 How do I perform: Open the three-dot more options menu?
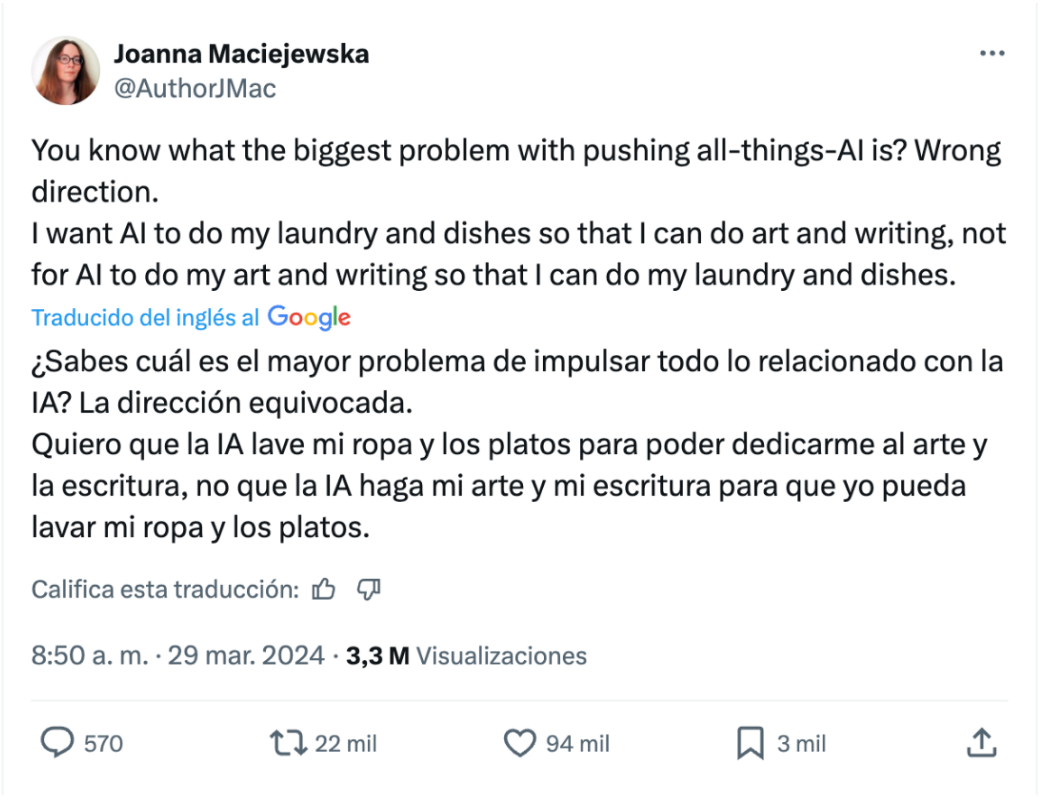click(991, 54)
